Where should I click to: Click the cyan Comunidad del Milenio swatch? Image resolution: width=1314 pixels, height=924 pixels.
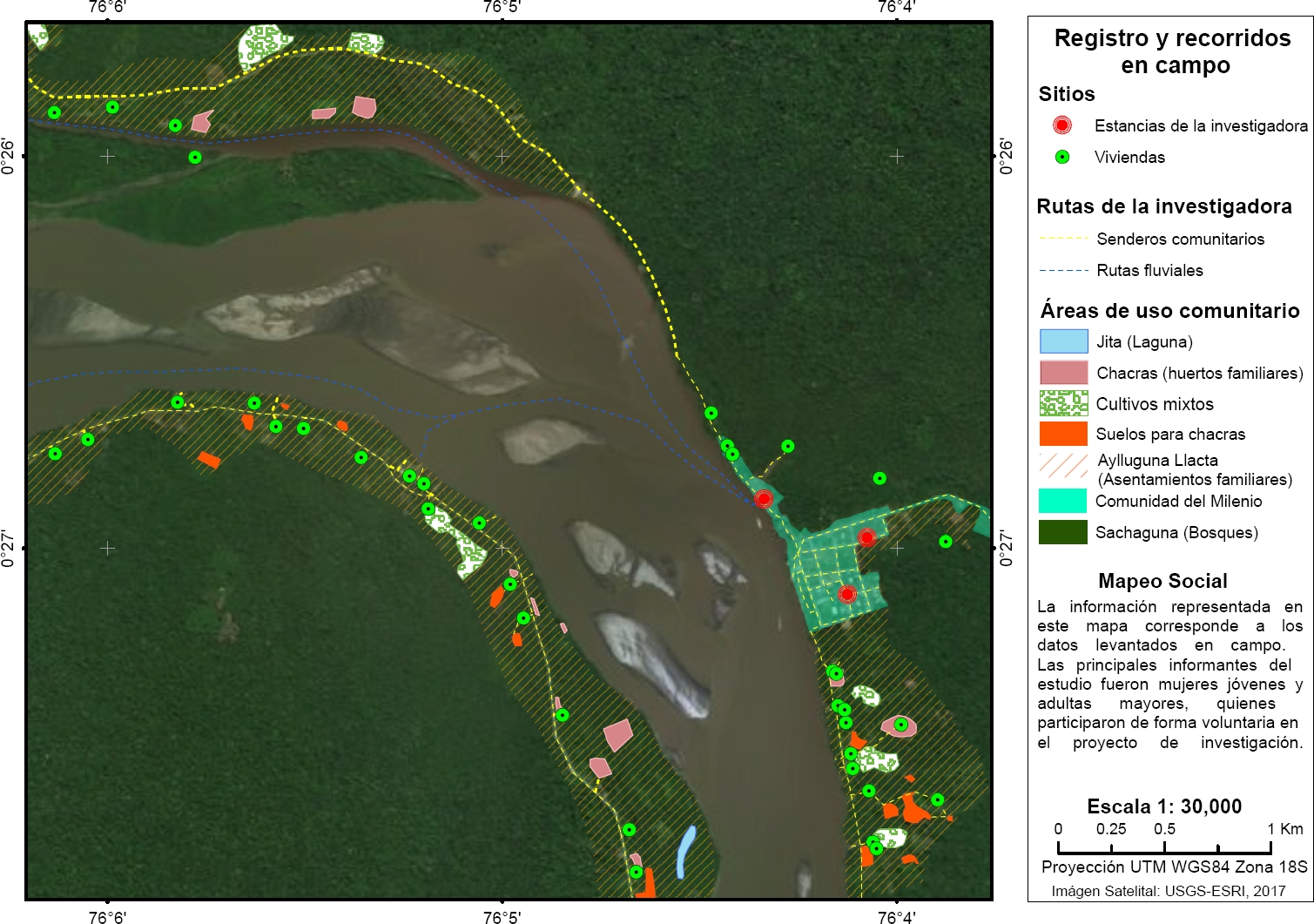1063,501
